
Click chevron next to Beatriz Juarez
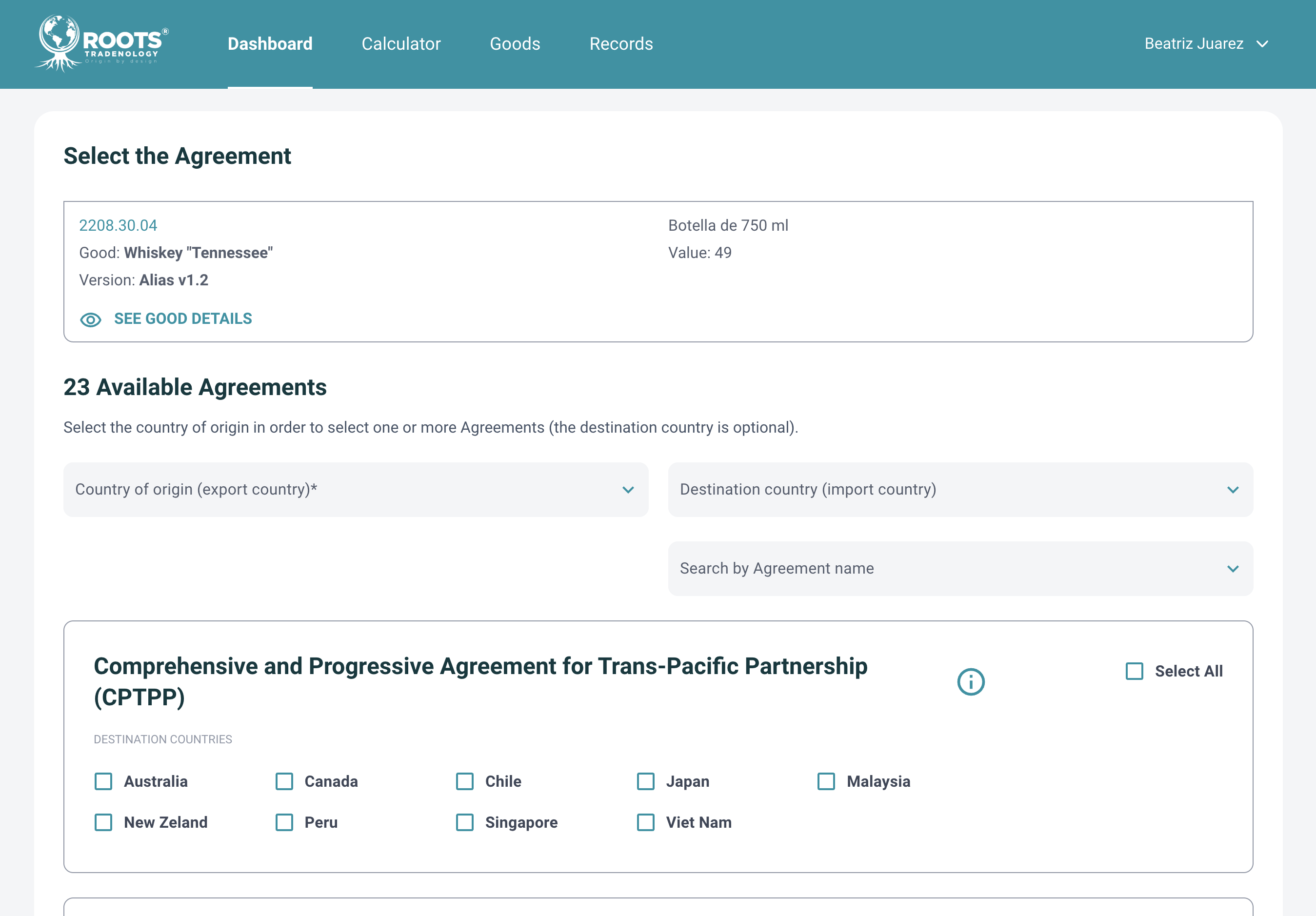(x=1262, y=44)
